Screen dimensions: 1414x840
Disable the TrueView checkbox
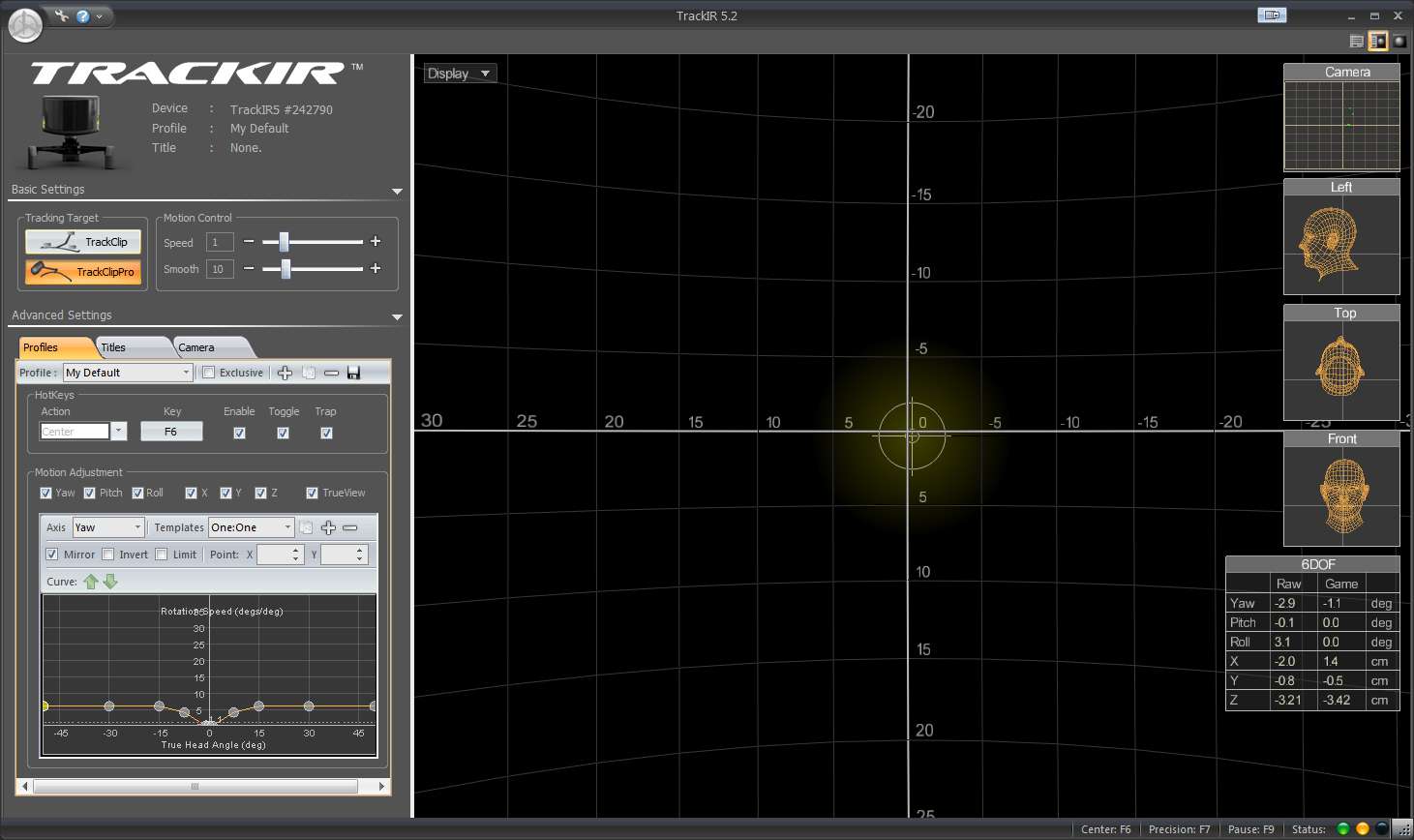[312, 493]
